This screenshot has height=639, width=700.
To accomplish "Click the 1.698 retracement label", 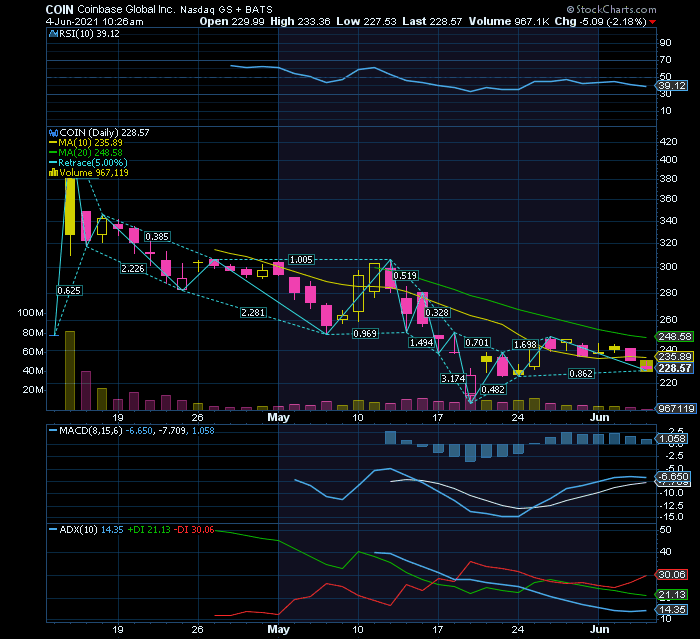I will (x=525, y=344).
